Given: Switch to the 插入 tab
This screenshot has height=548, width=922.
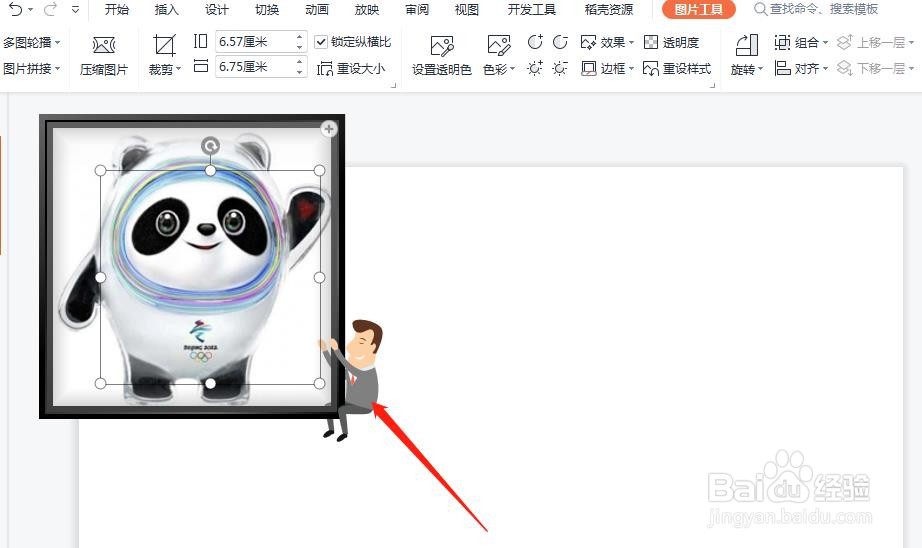Looking at the screenshot, I should [166, 9].
